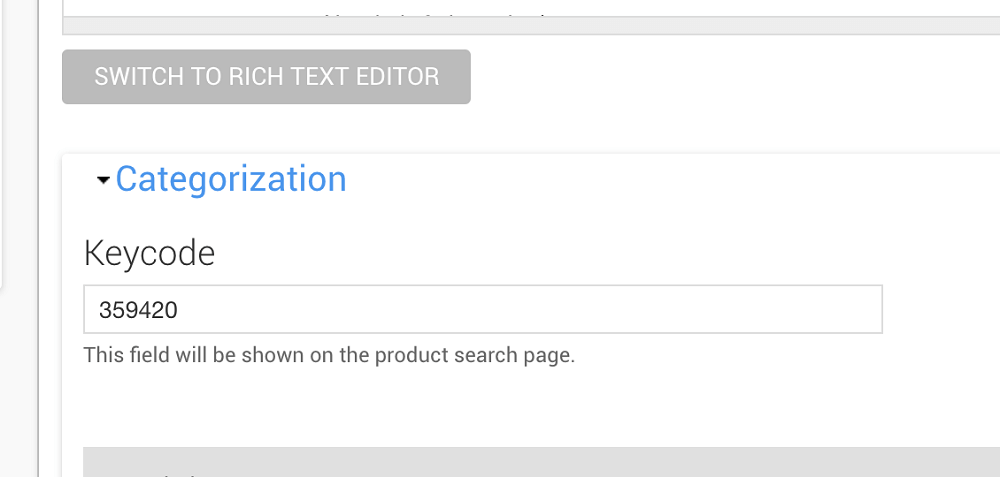Viewport: 1000px width, 477px height.
Task: Collapse the Categorization section arrow
Action: [102, 181]
